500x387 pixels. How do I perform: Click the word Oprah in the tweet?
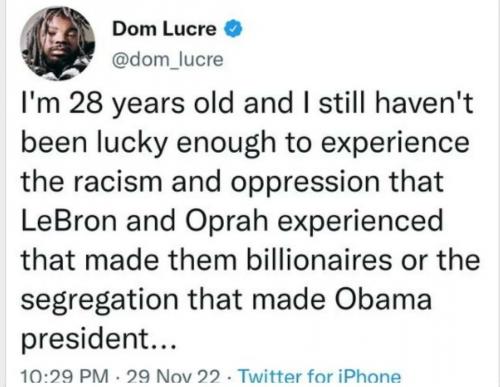[x=226, y=221]
